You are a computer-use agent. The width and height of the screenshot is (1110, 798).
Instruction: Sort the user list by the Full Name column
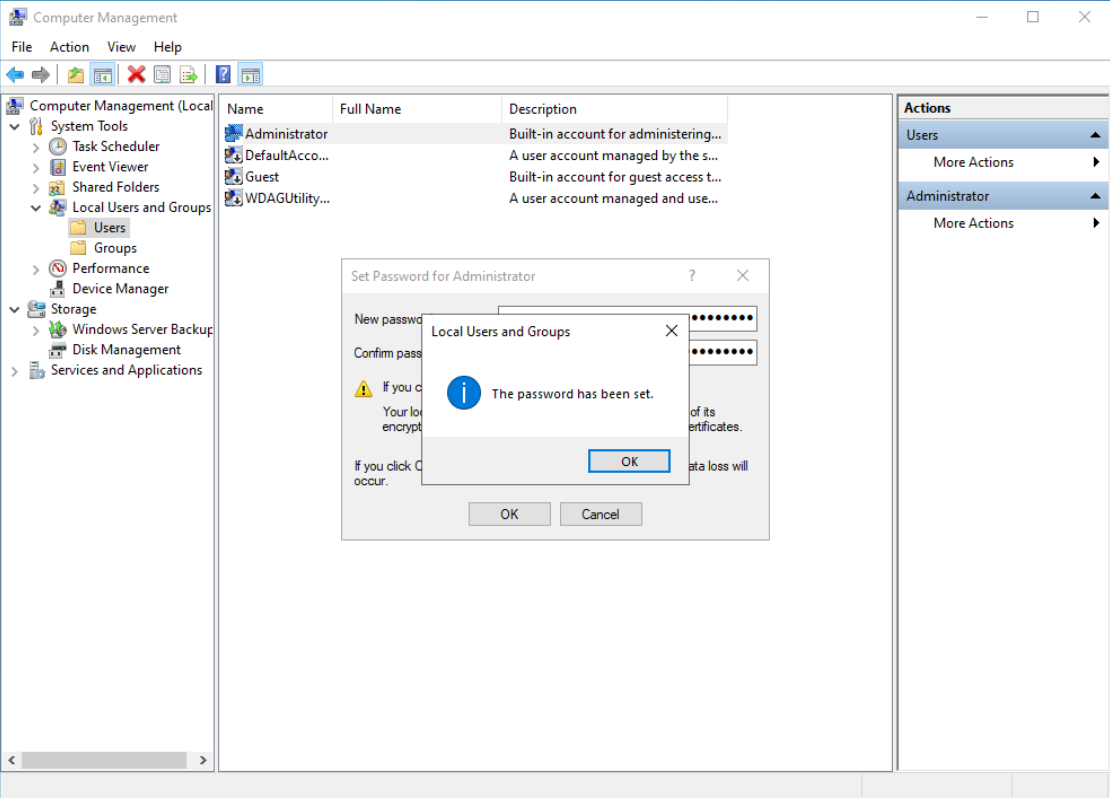(417, 109)
